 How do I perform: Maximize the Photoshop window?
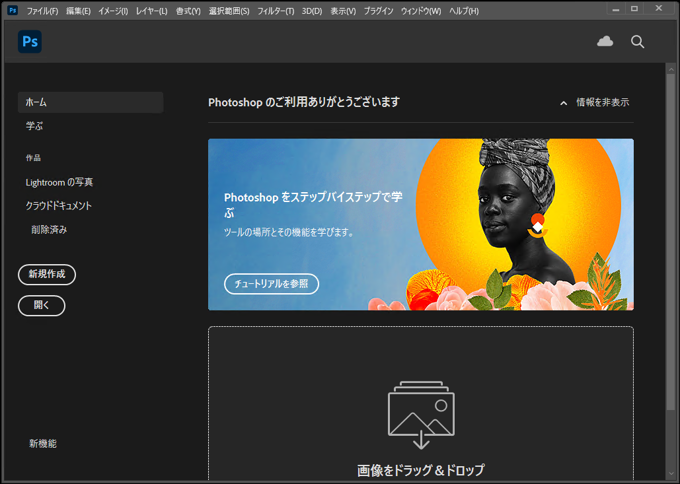pos(634,9)
